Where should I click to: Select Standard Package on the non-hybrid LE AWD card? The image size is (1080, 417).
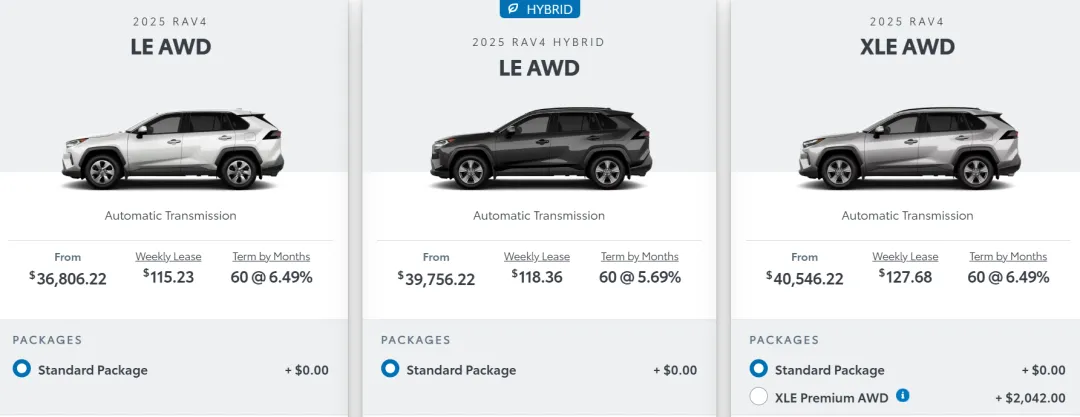[22, 370]
